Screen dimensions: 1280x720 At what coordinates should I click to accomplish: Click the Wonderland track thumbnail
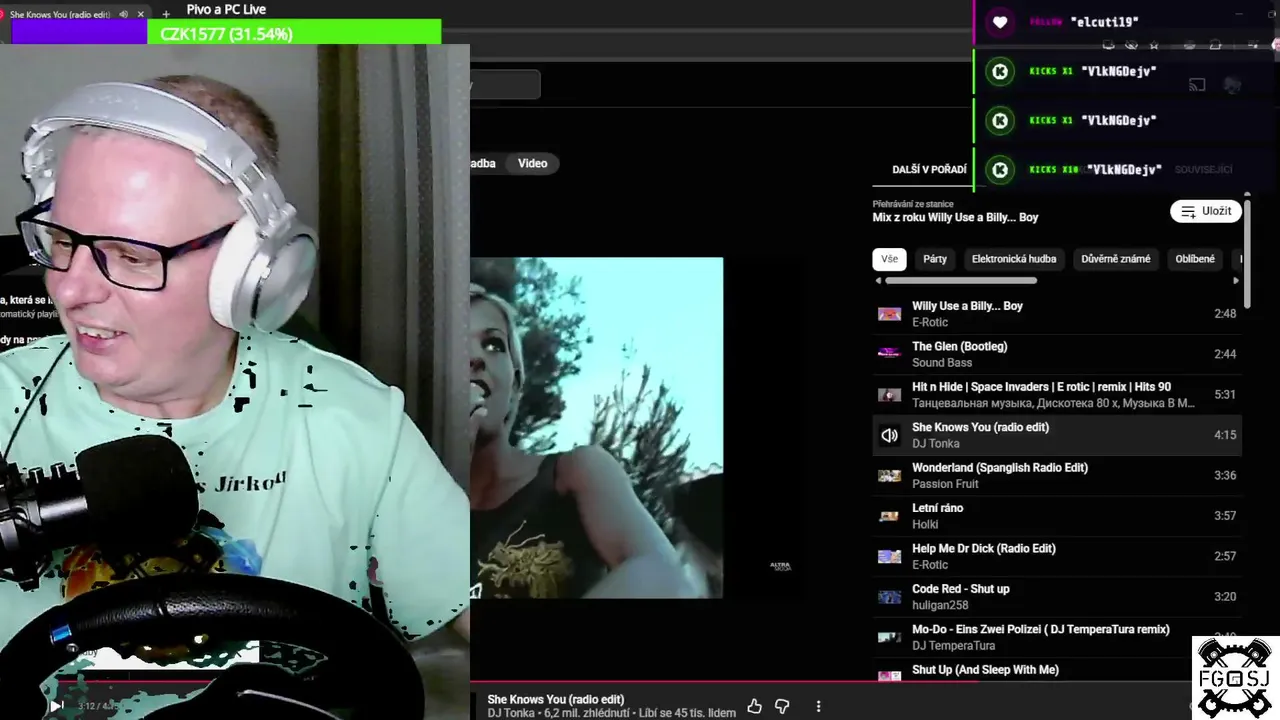tap(889, 476)
